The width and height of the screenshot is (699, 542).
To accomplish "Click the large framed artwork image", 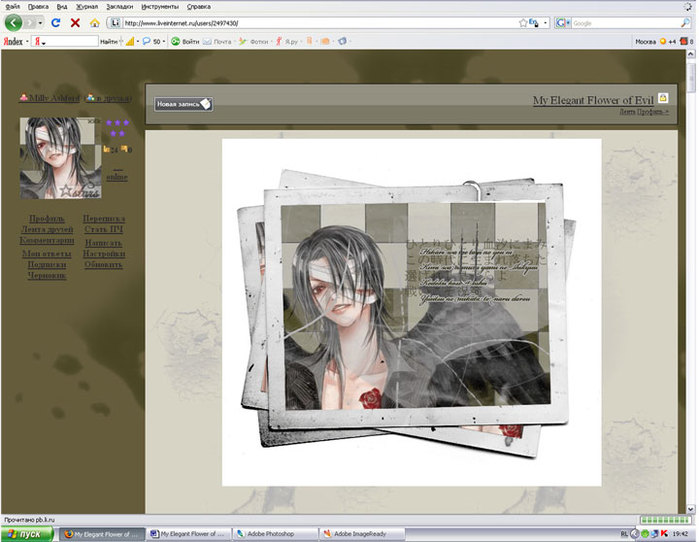I will click(411, 312).
